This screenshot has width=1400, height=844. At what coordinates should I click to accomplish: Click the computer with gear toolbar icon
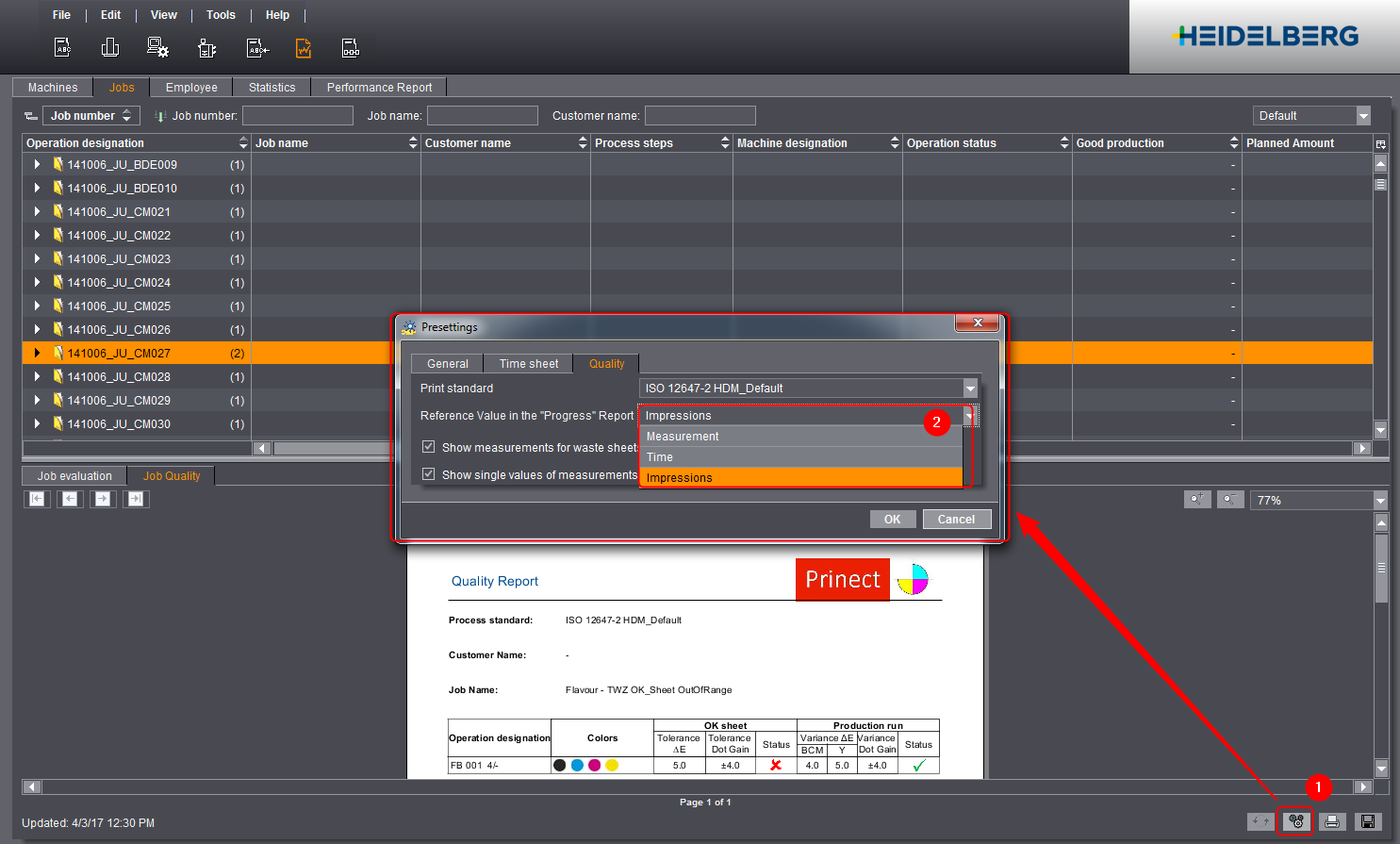coord(157,48)
